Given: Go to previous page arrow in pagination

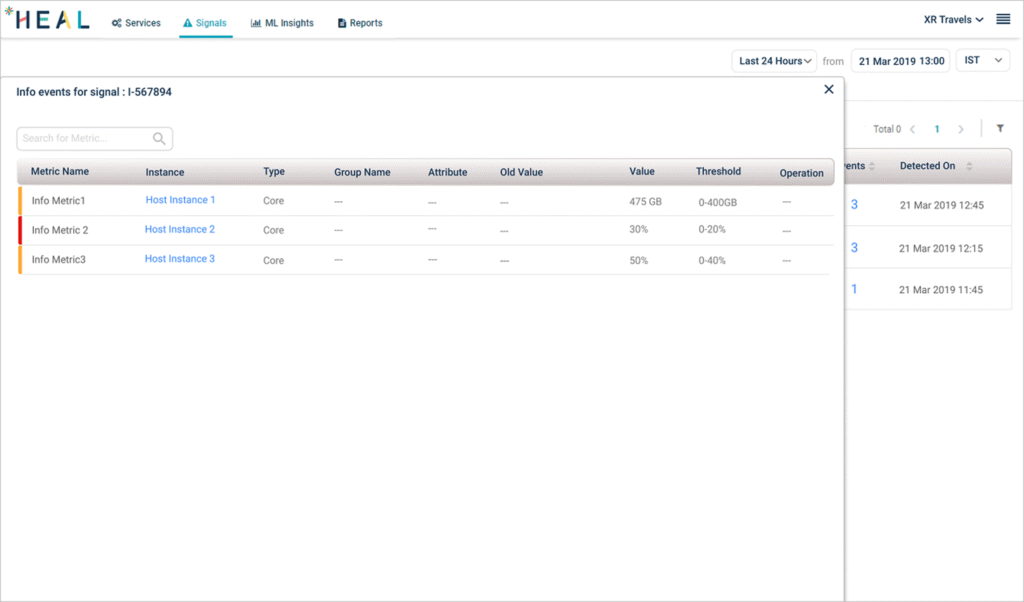Looking at the screenshot, I should coord(913,129).
